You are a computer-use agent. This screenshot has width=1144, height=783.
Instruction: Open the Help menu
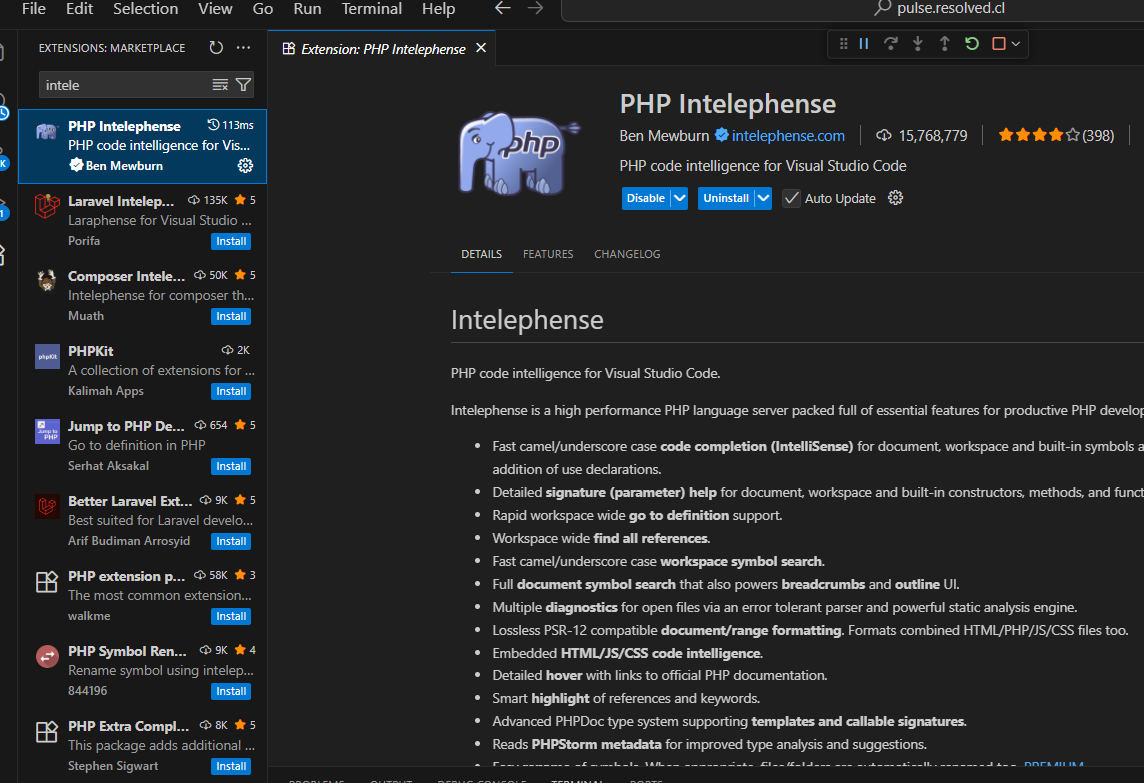pos(438,9)
